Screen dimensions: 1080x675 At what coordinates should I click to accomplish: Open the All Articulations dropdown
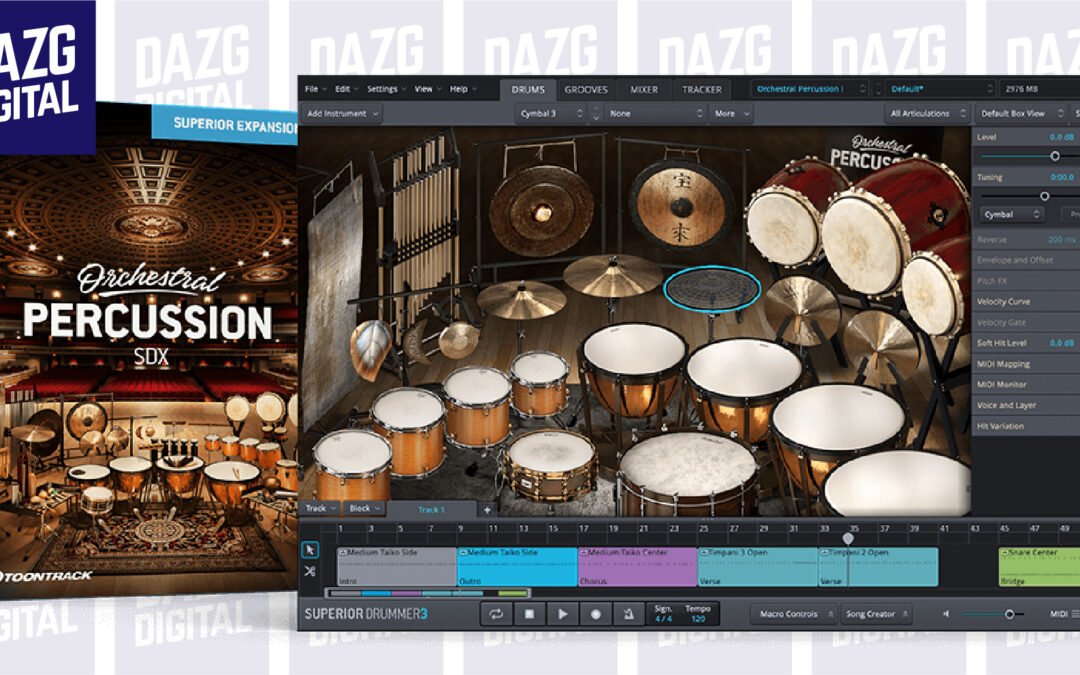[x=927, y=114]
